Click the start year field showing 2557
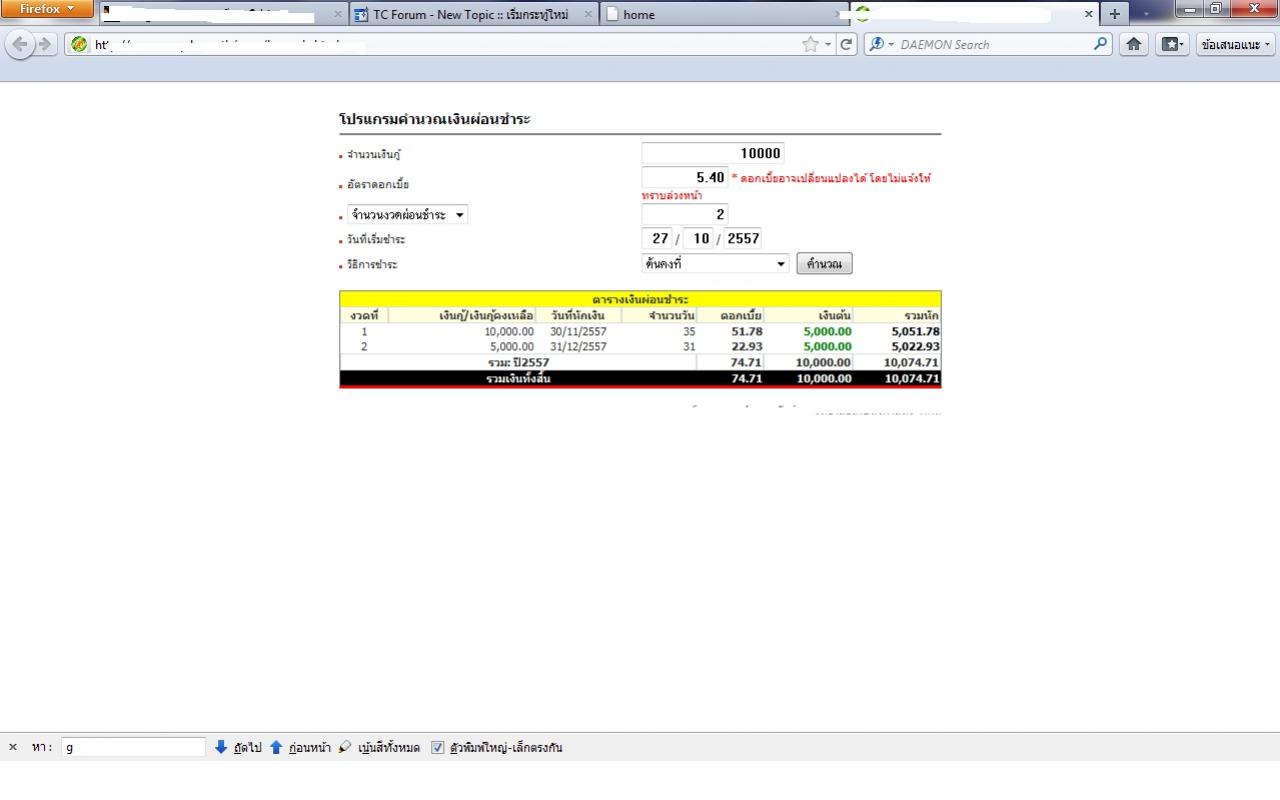The image size is (1280, 800). pos(742,238)
